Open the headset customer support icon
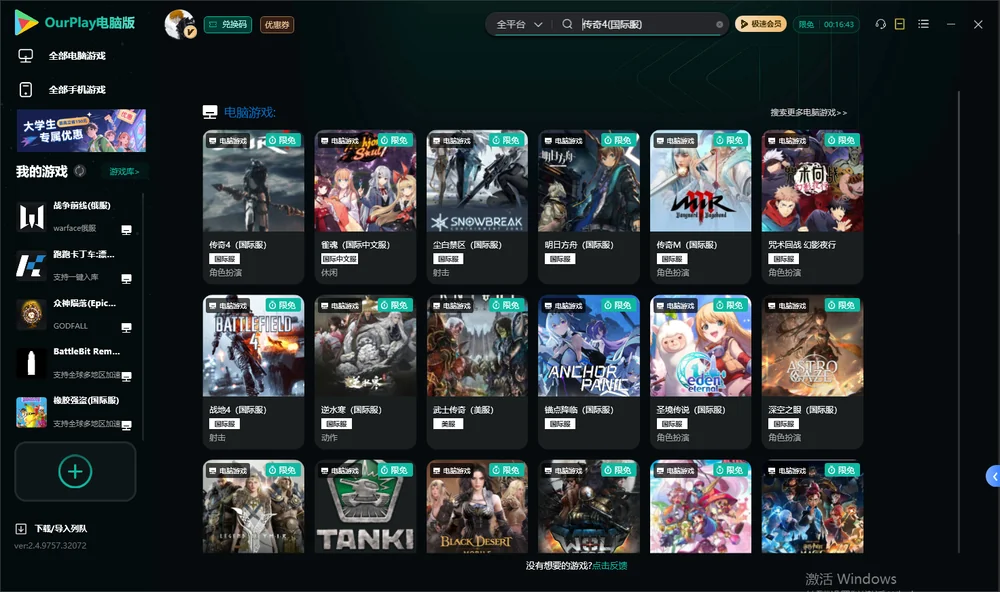The width and height of the screenshot is (1000, 592). click(881, 24)
